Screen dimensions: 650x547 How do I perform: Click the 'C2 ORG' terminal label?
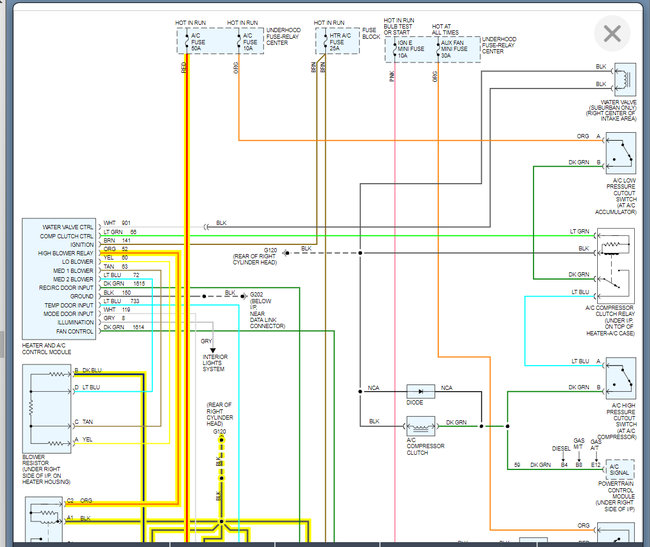(80, 501)
